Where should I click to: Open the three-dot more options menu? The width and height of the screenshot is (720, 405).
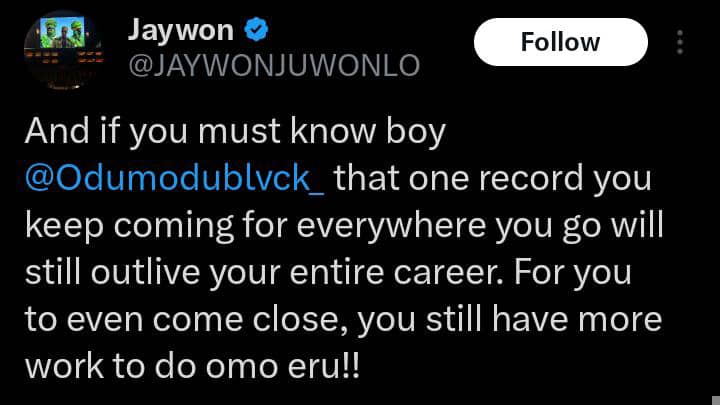(680, 42)
